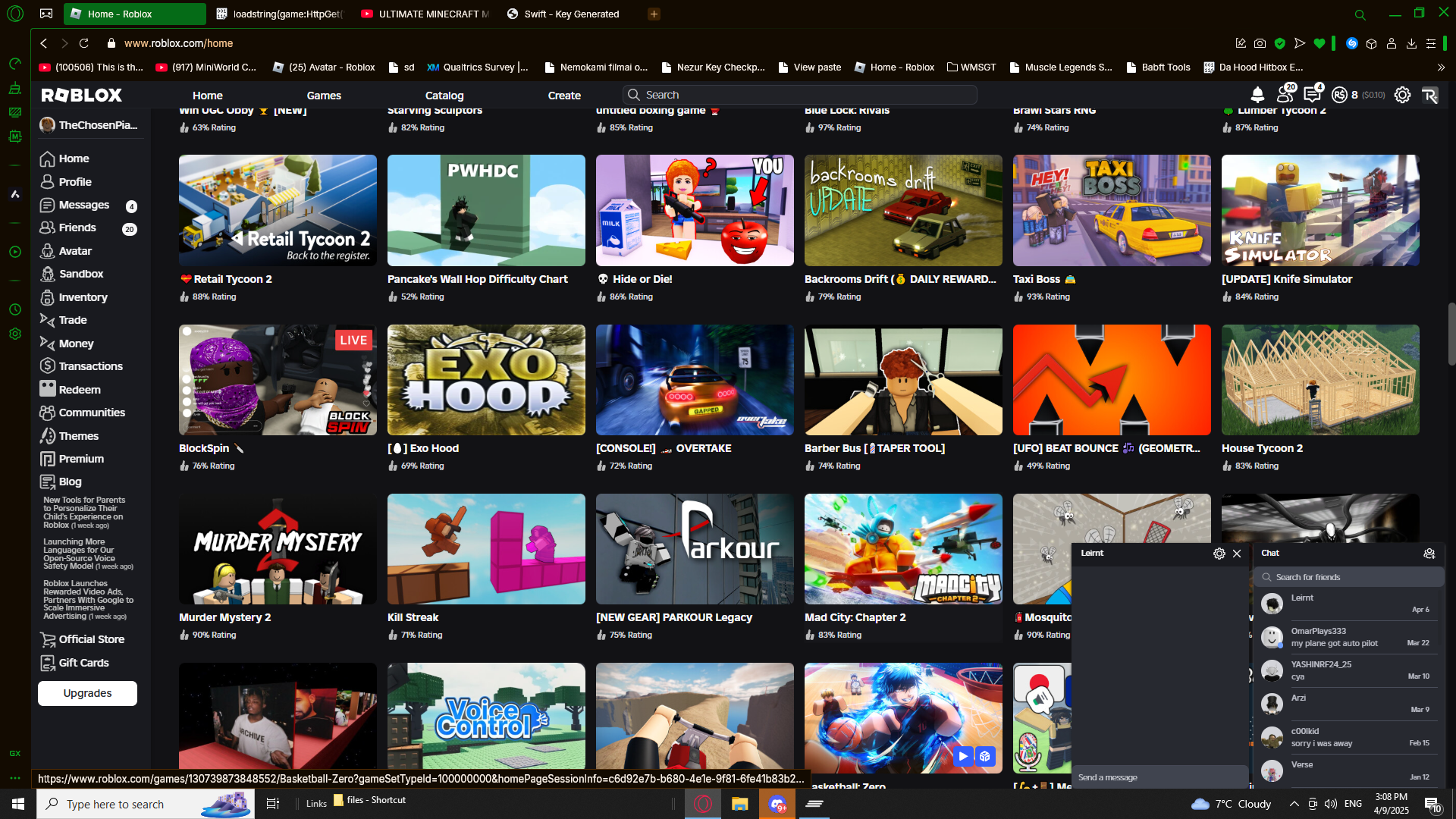Open the Roblox notifications bell

click(x=1257, y=95)
